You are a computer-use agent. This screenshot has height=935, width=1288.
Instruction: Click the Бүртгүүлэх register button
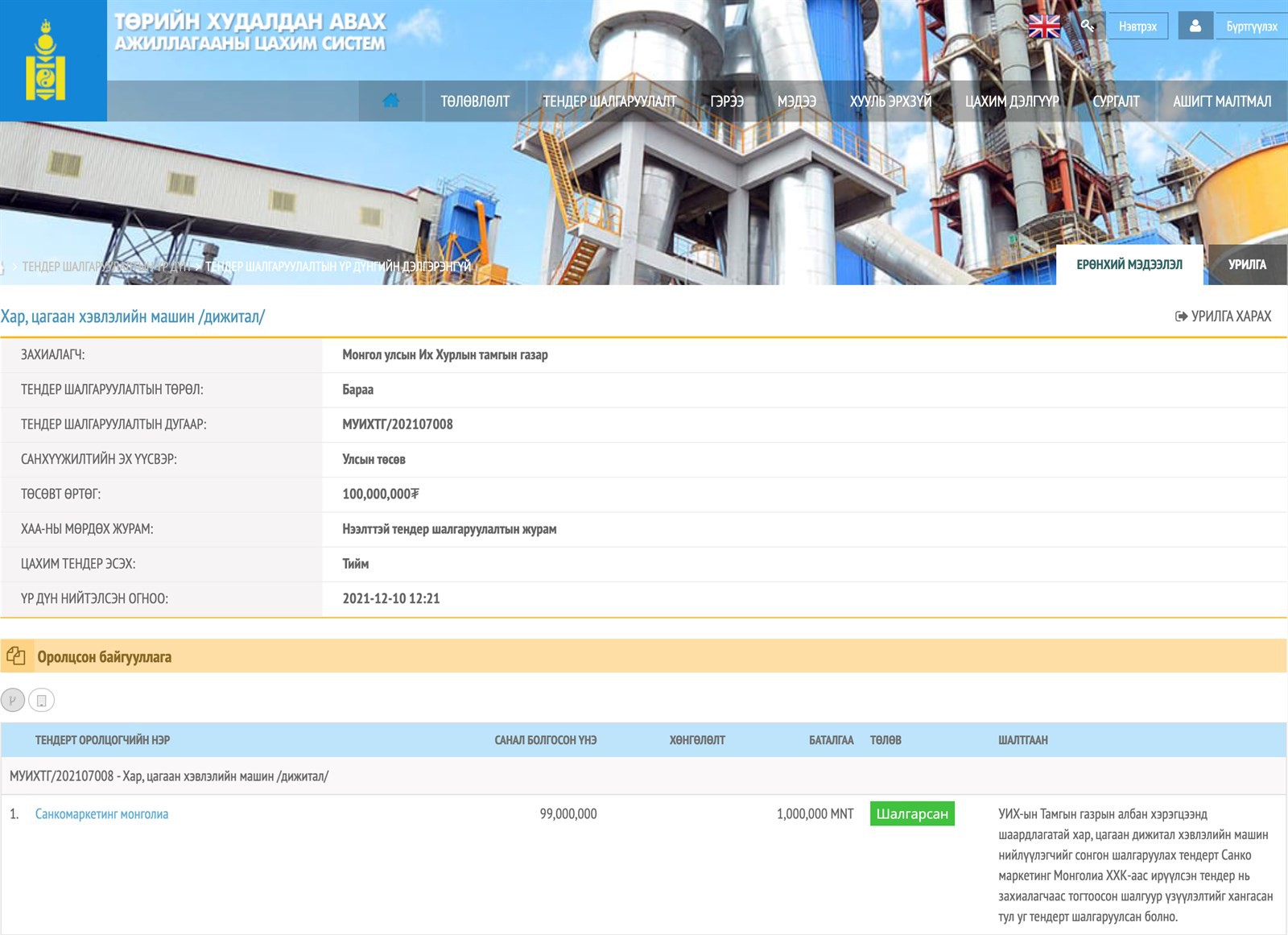(1251, 27)
